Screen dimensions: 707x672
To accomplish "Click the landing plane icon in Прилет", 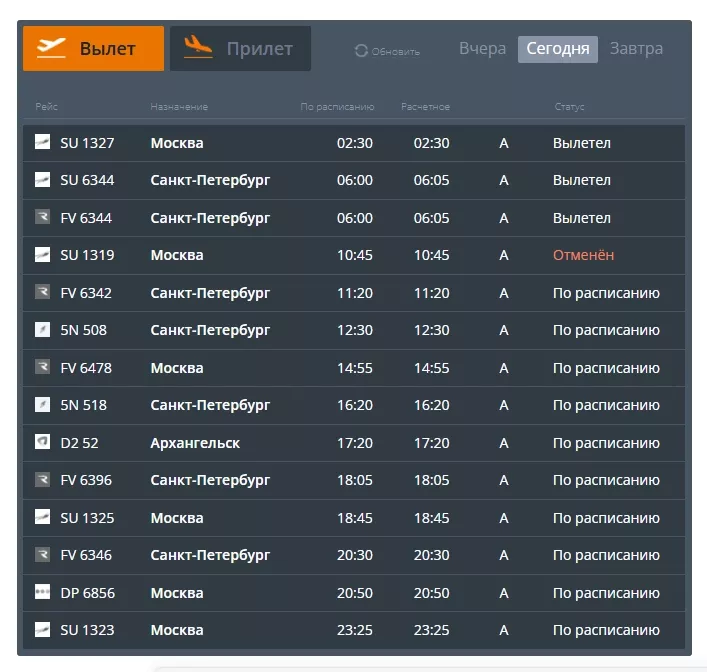I will point(198,47).
